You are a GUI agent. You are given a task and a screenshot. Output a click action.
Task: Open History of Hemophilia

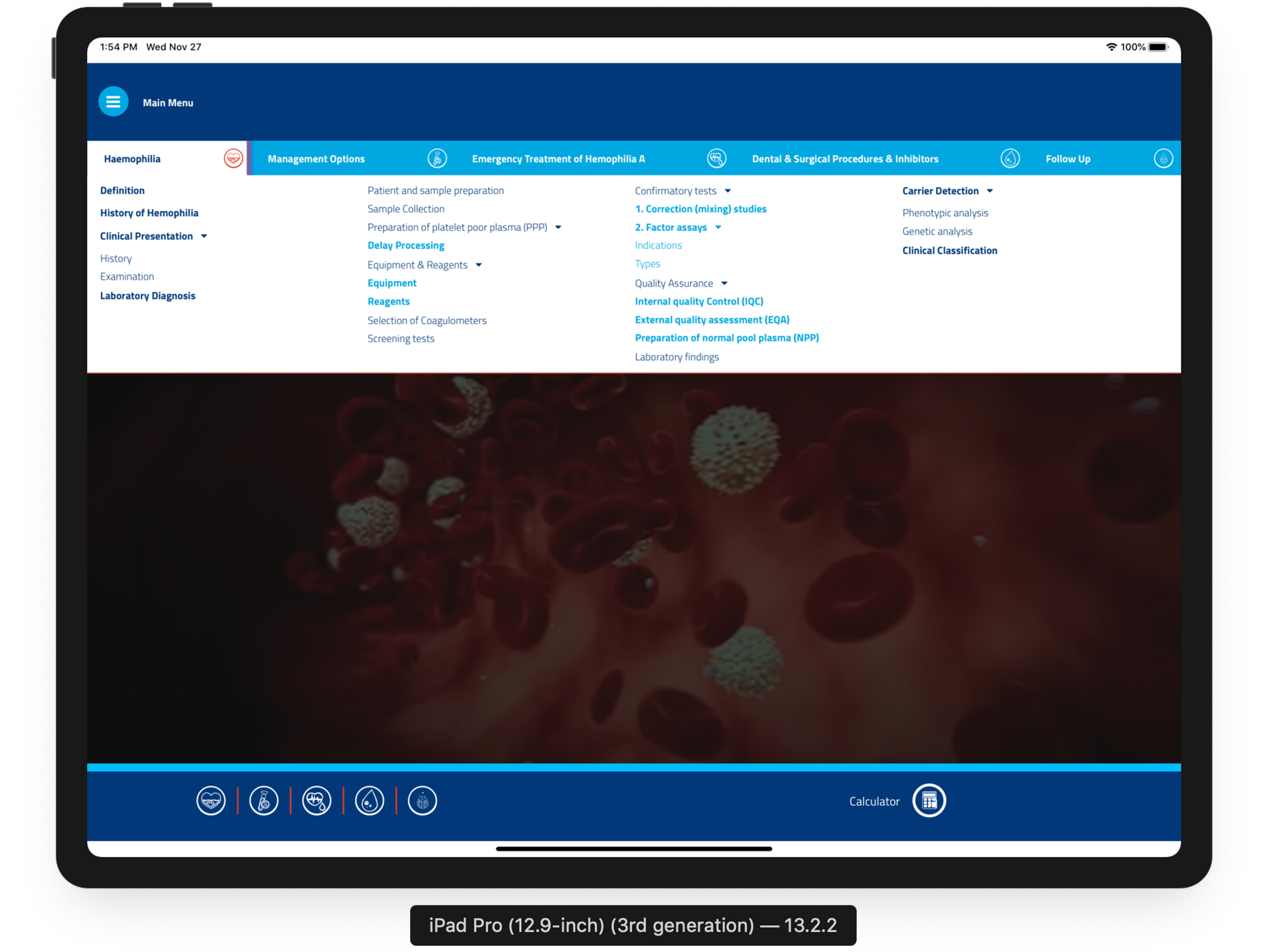pos(149,213)
